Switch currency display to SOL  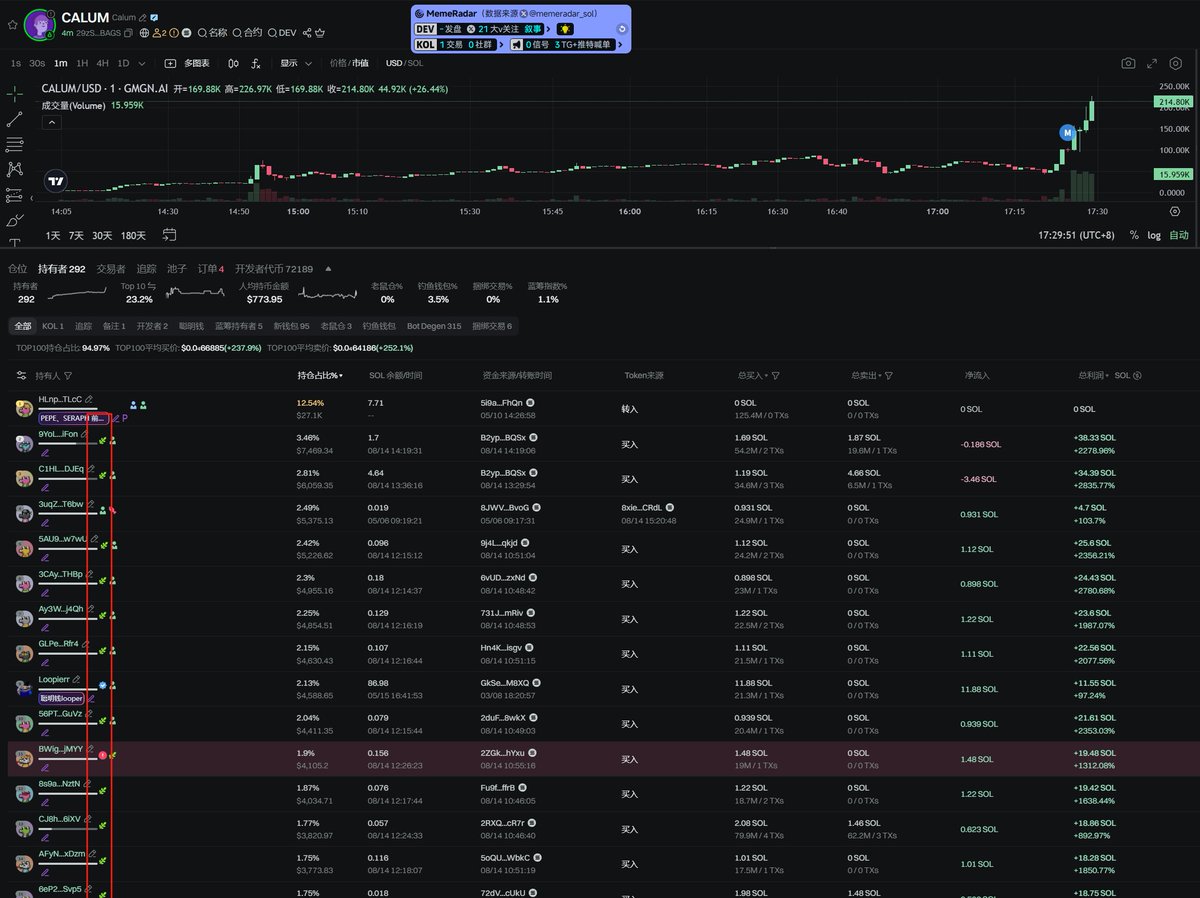click(415, 63)
